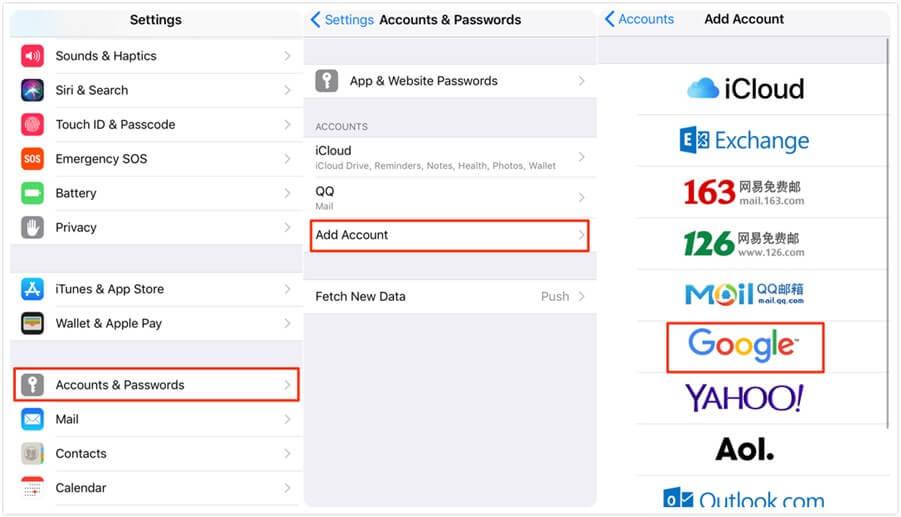
Task: Tap the green Battery icon
Action: point(33,193)
